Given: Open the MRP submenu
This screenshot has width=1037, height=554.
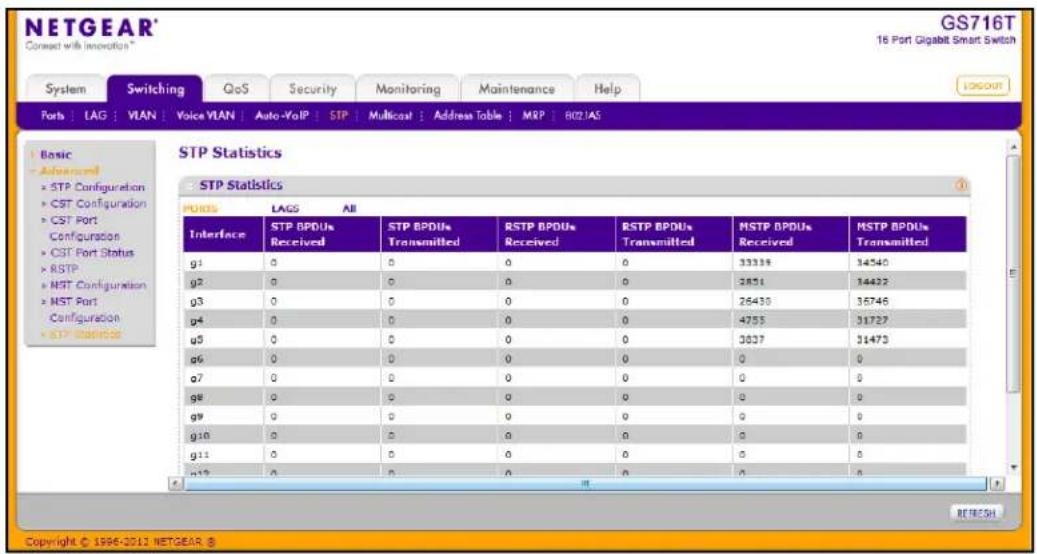Looking at the screenshot, I should 534,115.
